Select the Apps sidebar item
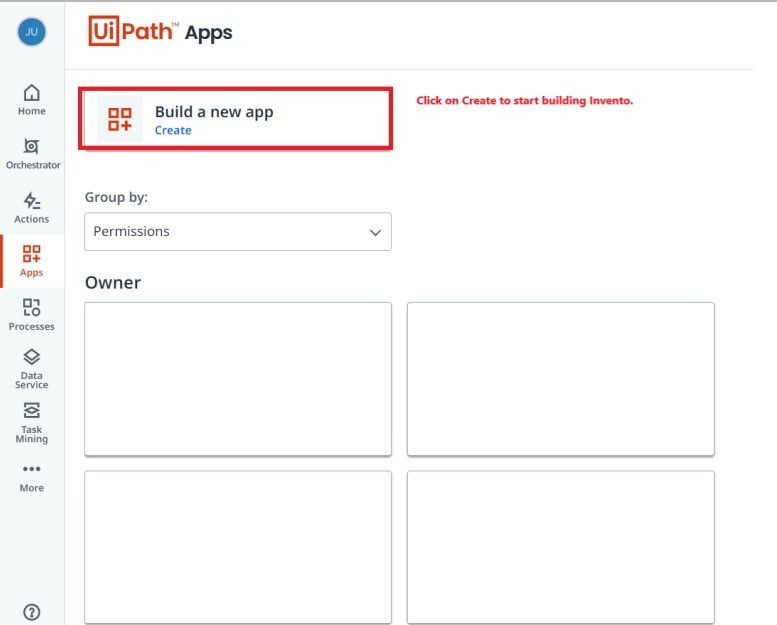Viewport: 777px width, 625px height. tap(32, 261)
